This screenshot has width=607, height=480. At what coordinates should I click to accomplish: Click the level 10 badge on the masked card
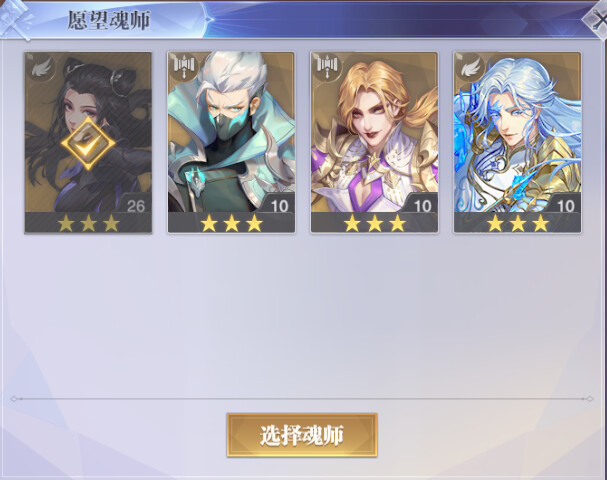pos(279,206)
